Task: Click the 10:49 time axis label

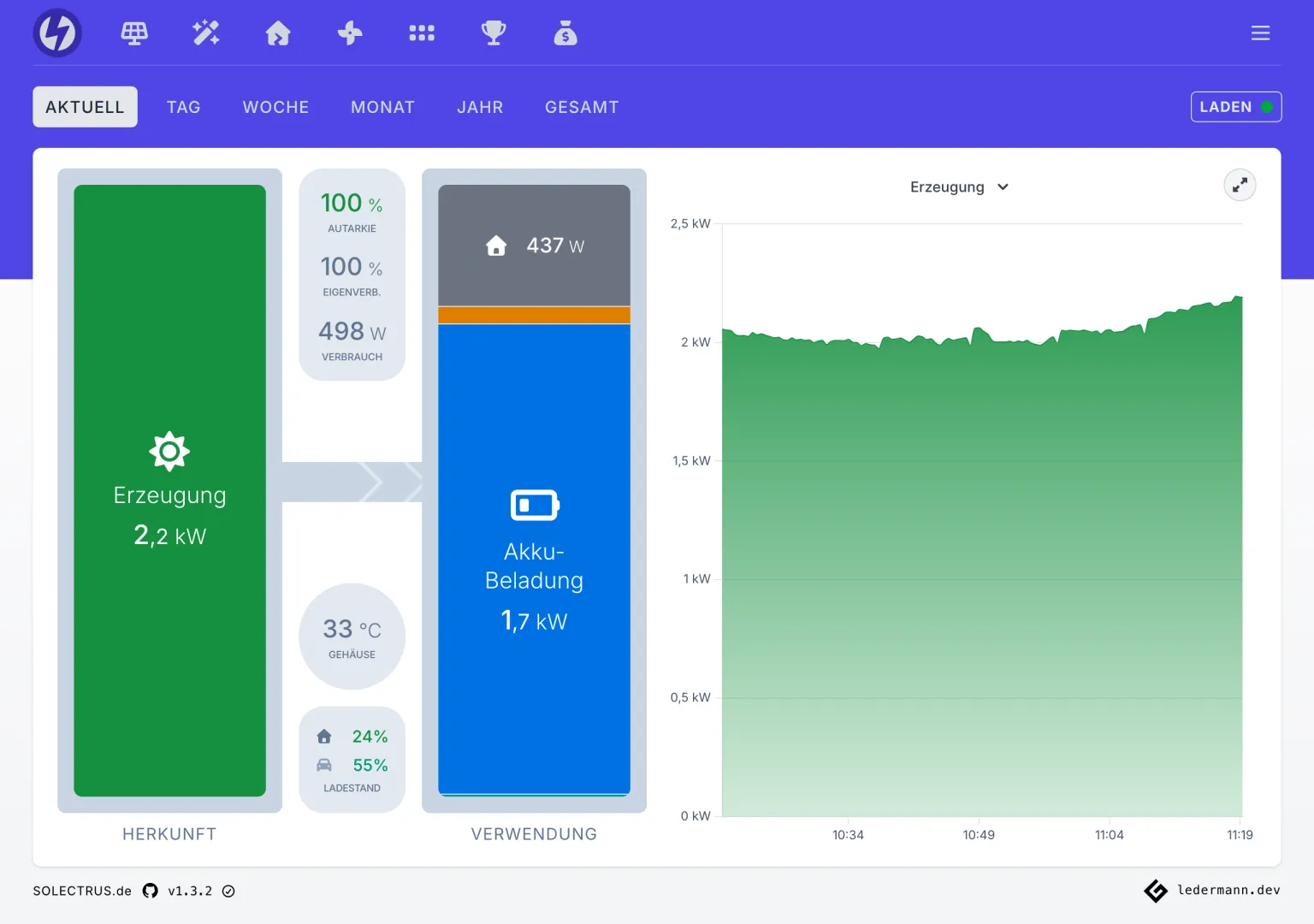Action: point(979,835)
